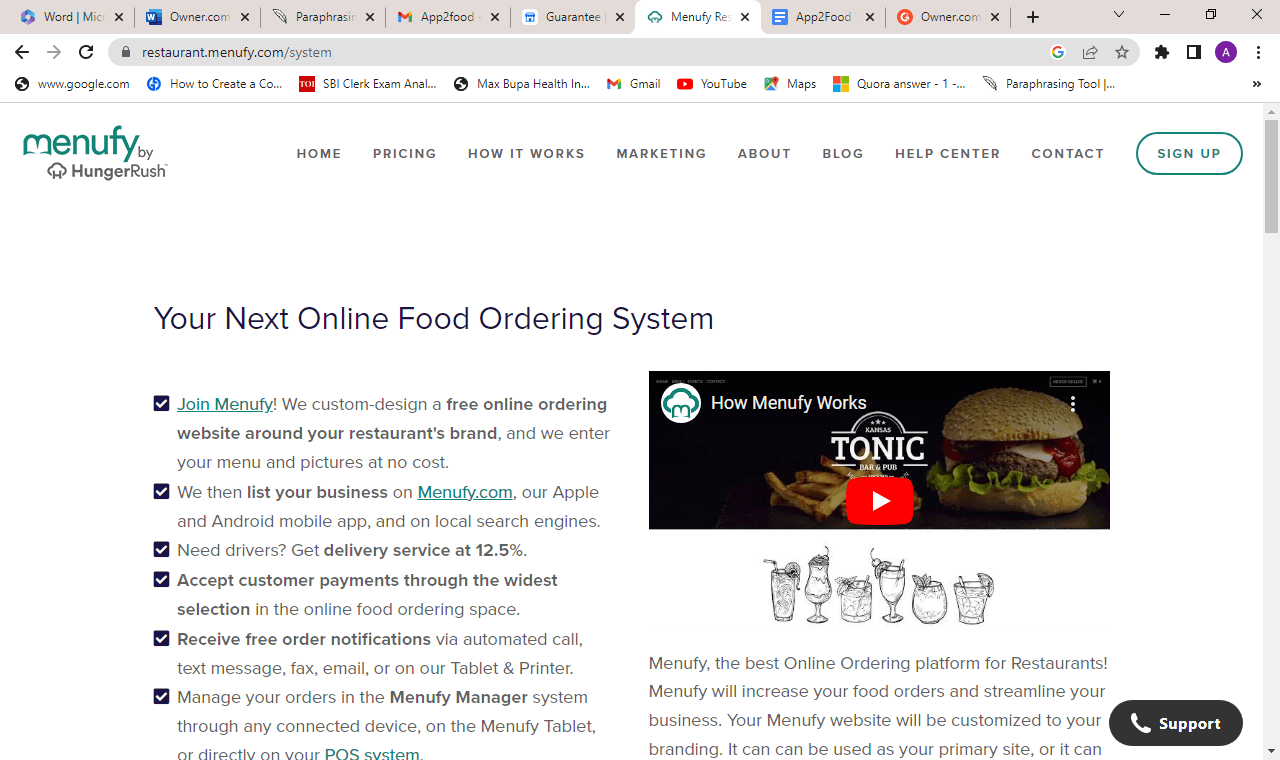
Task: Click the share page icon
Action: tap(1090, 52)
